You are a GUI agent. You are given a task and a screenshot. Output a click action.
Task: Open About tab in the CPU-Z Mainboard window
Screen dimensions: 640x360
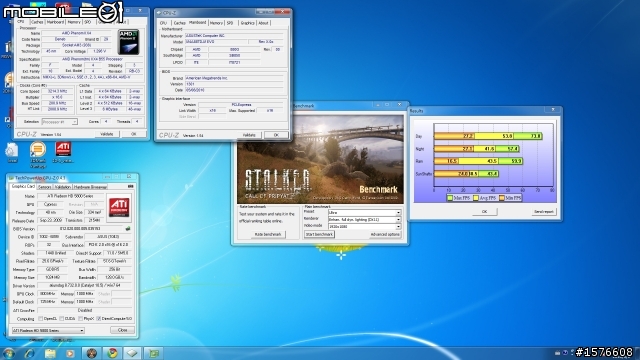pos(264,23)
